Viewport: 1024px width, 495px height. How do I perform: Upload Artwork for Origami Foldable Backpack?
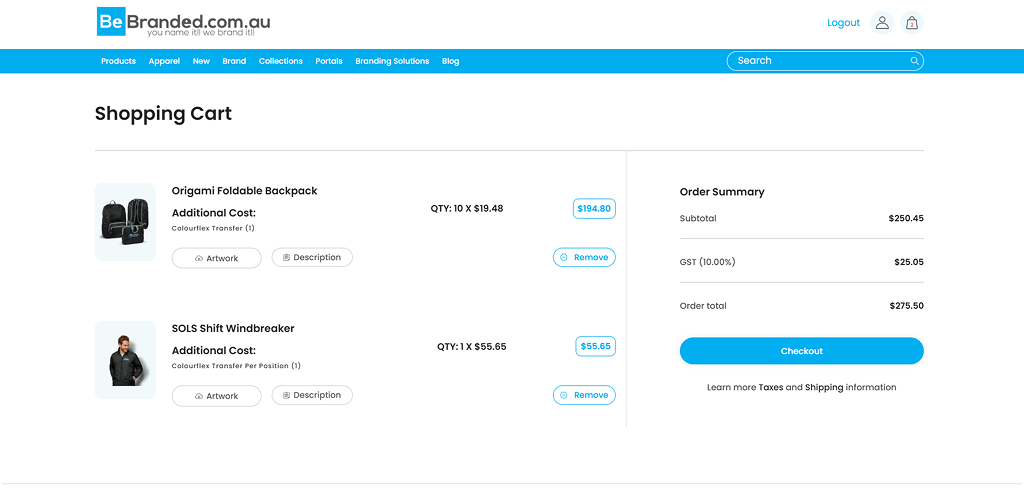[216, 258]
